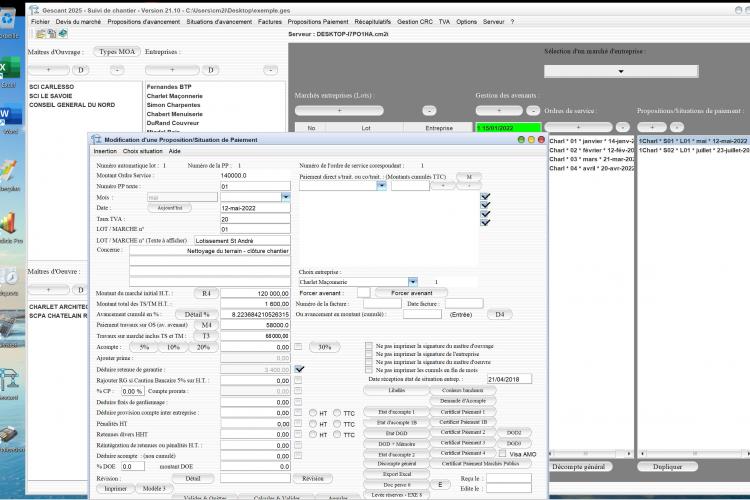Viewport: 750px width, 500px height.
Task: Click the M4 button
Action: pyautogui.click(x=206, y=325)
